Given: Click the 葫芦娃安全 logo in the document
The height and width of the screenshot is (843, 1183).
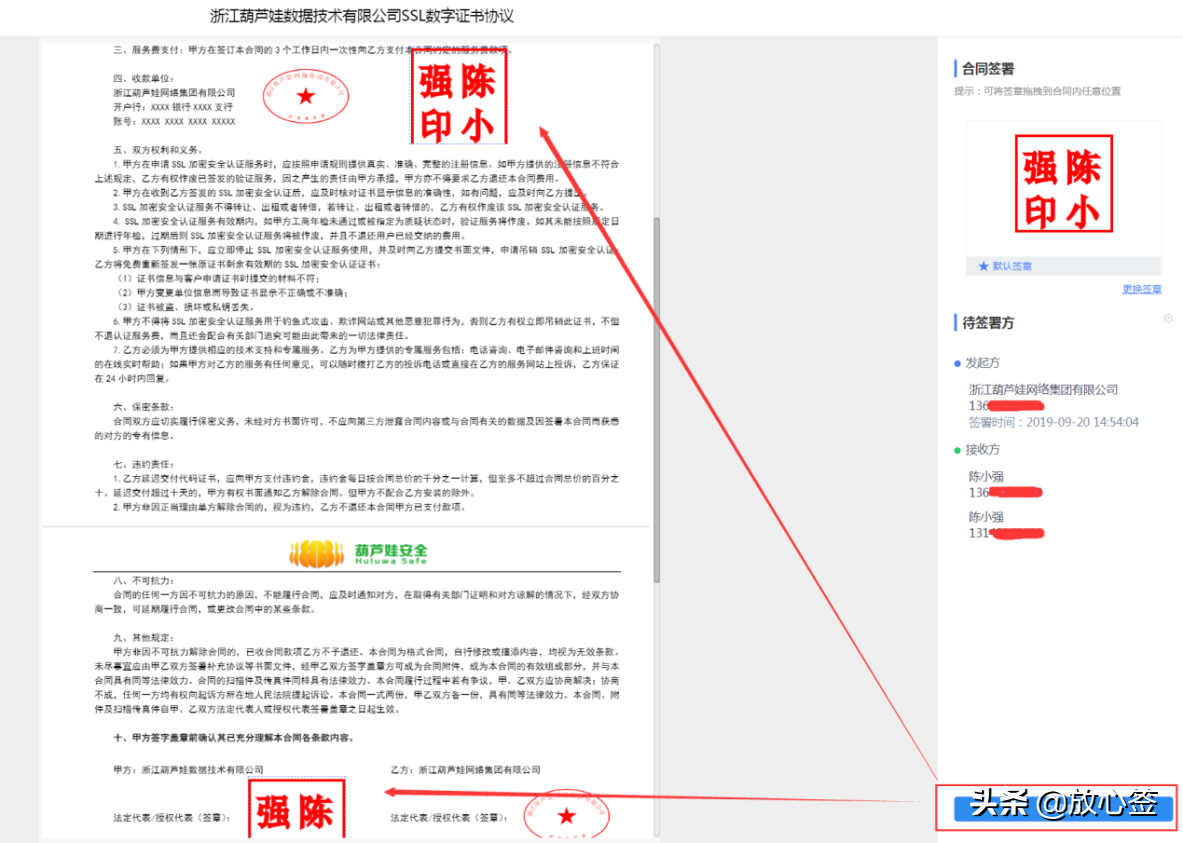Looking at the screenshot, I should (358, 553).
